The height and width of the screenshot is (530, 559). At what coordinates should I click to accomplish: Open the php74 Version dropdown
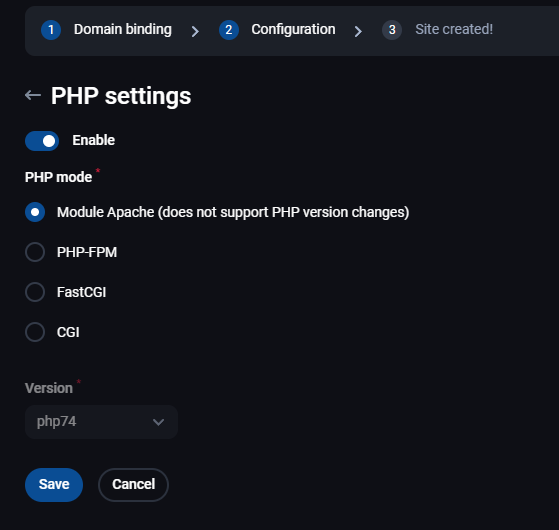(101, 422)
